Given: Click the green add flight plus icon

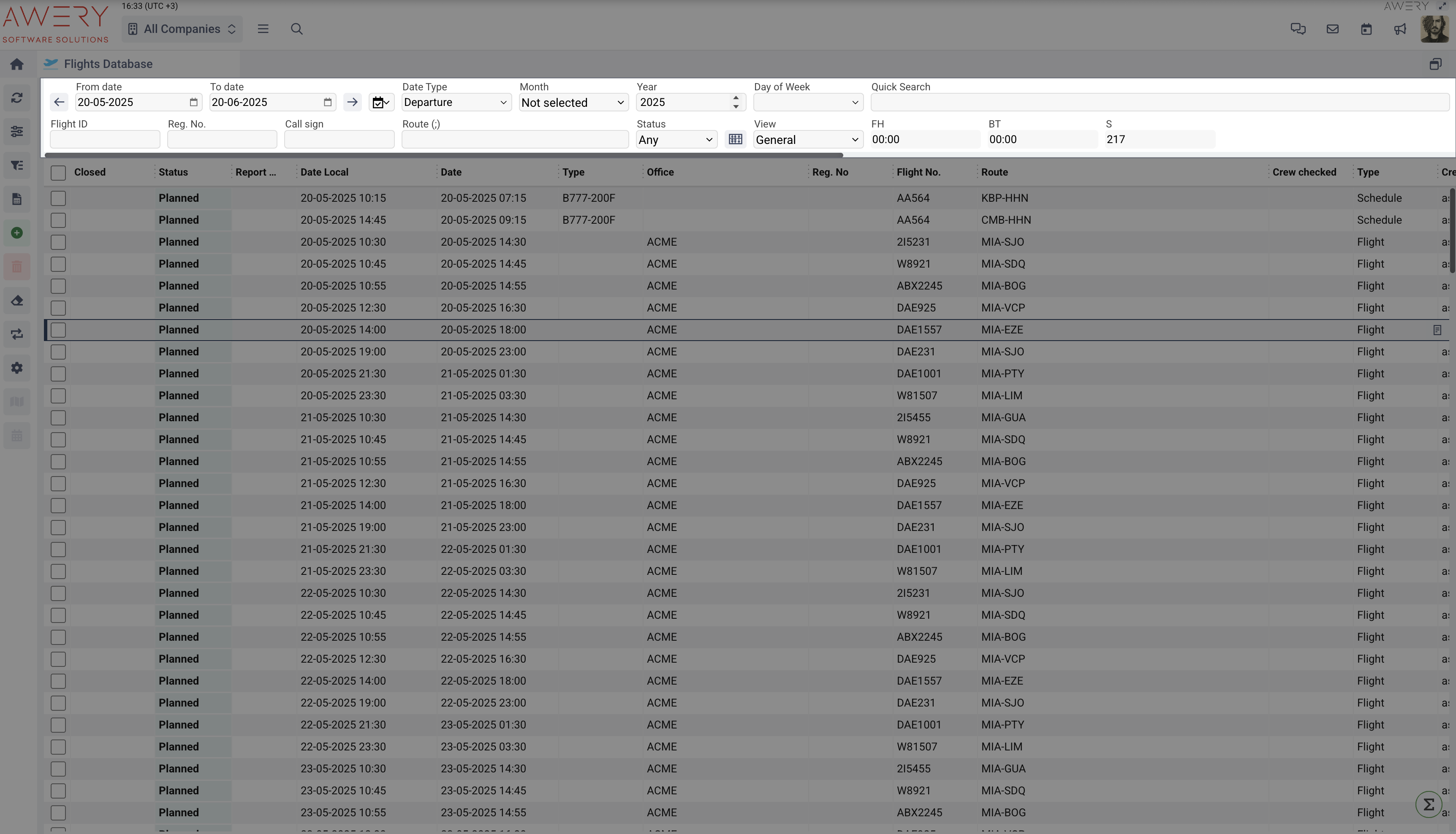Looking at the screenshot, I should point(16,233).
